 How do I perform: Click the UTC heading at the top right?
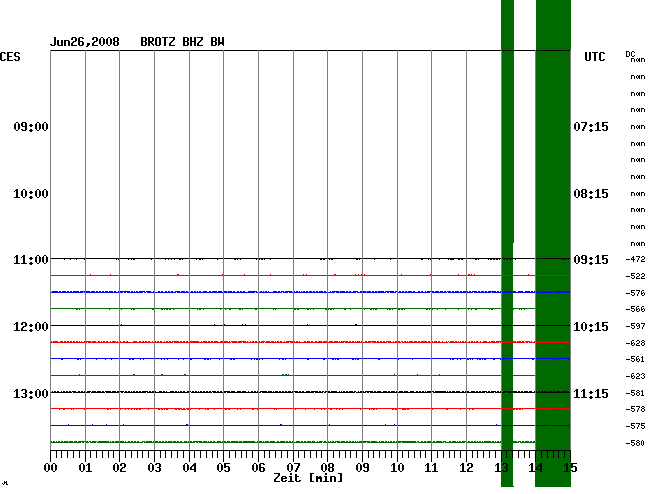(x=595, y=58)
